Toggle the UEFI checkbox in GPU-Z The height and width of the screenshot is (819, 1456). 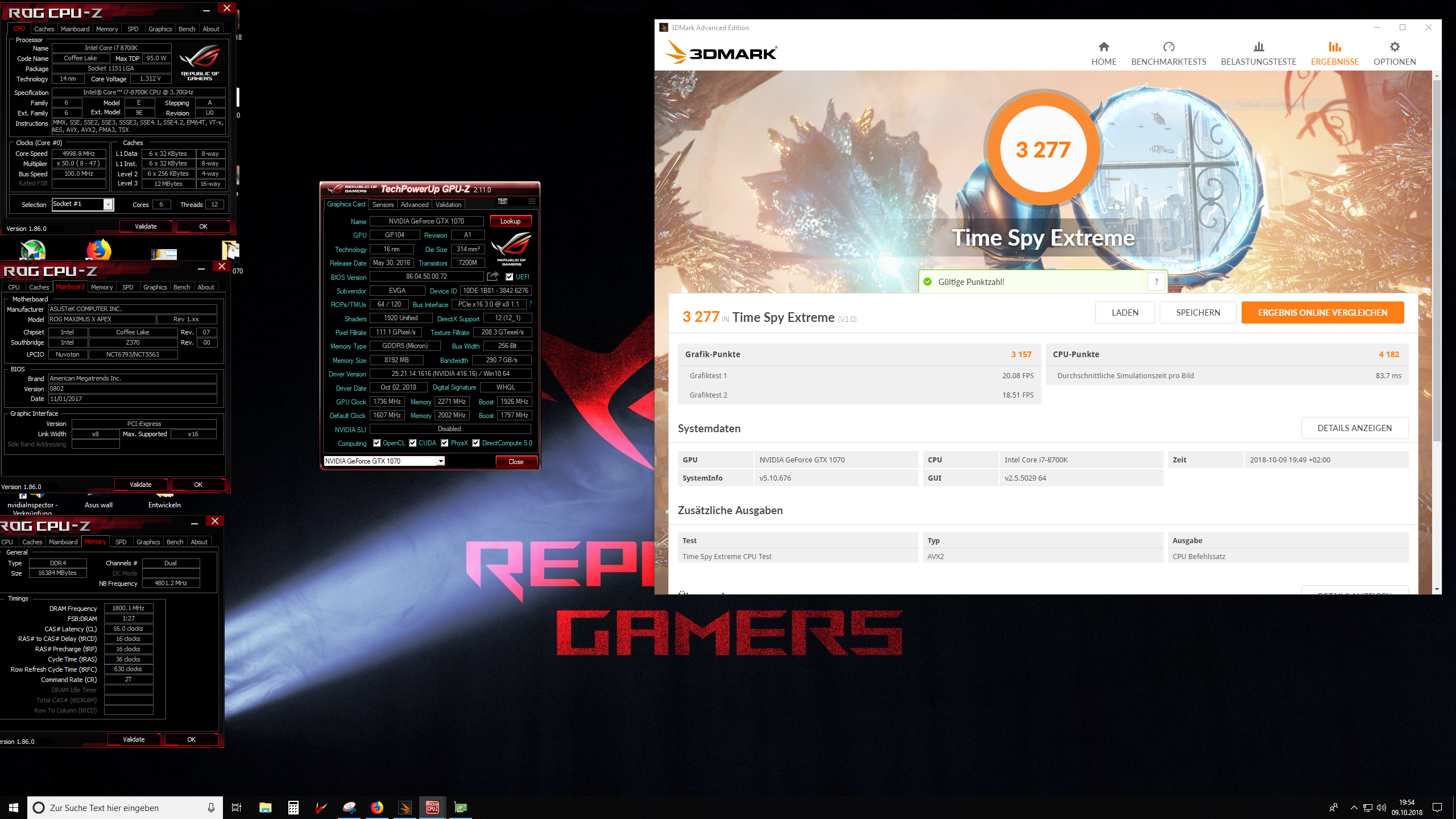[x=510, y=277]
